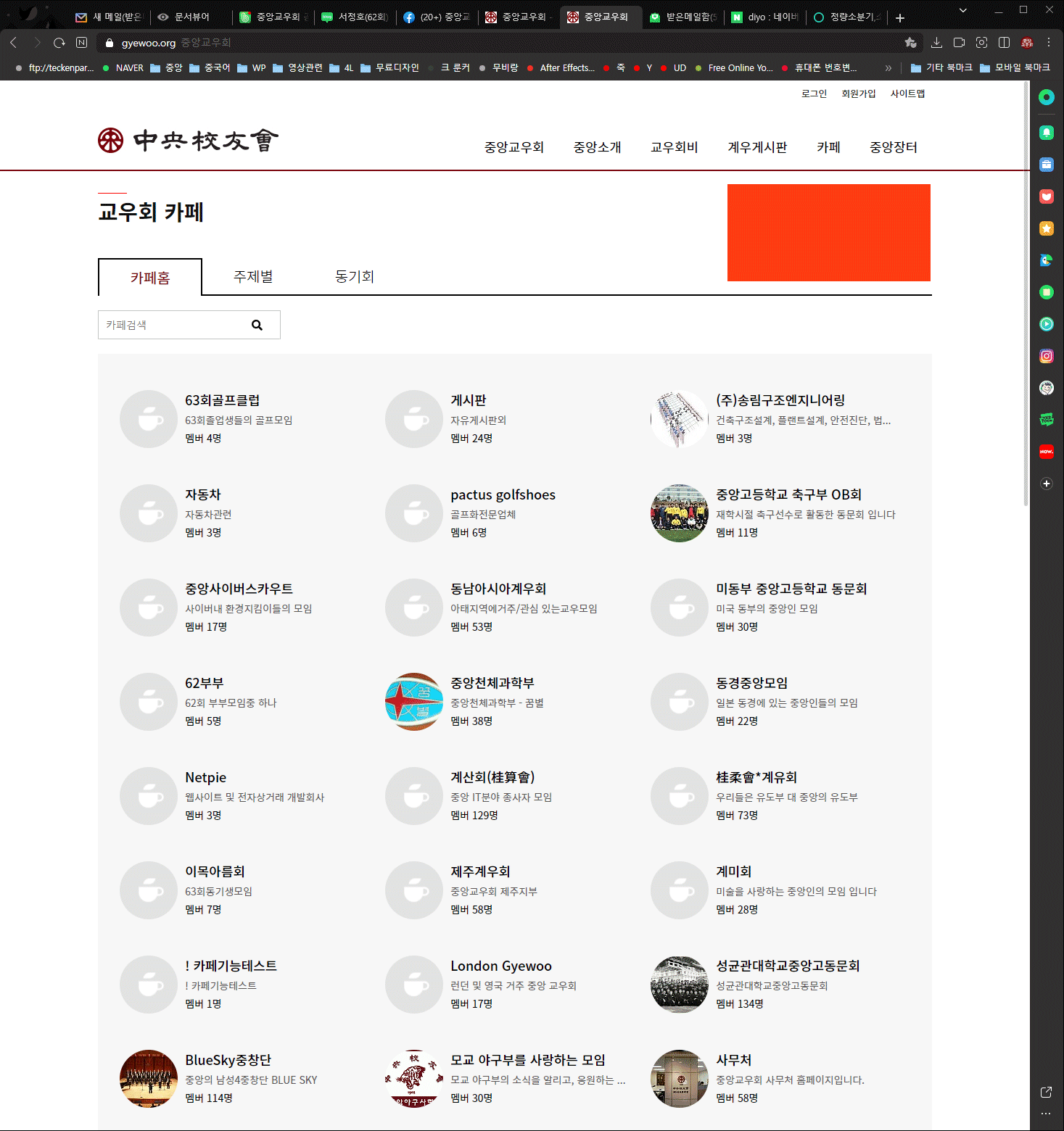Click the magnifier icon in cafe search

point(257,325)
